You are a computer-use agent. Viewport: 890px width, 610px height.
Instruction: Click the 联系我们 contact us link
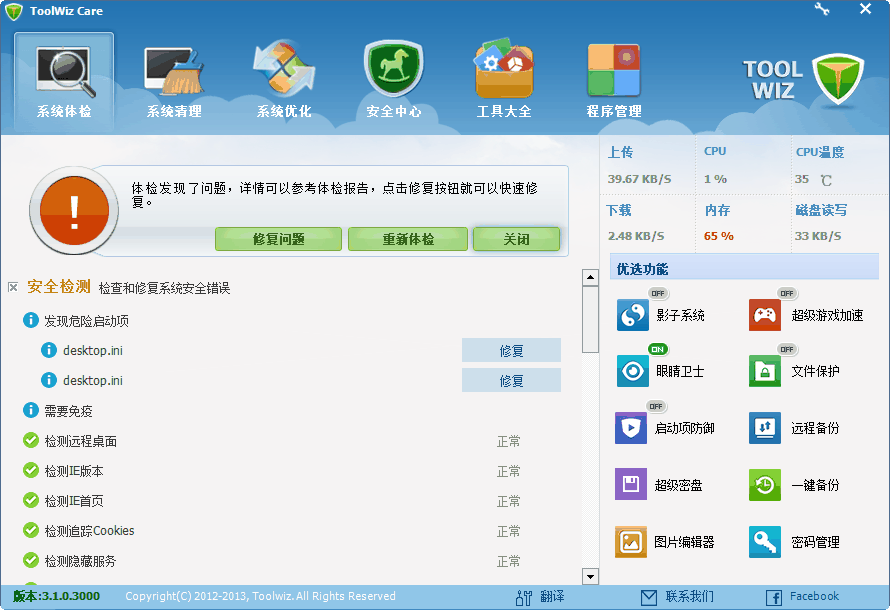[690, 596]
